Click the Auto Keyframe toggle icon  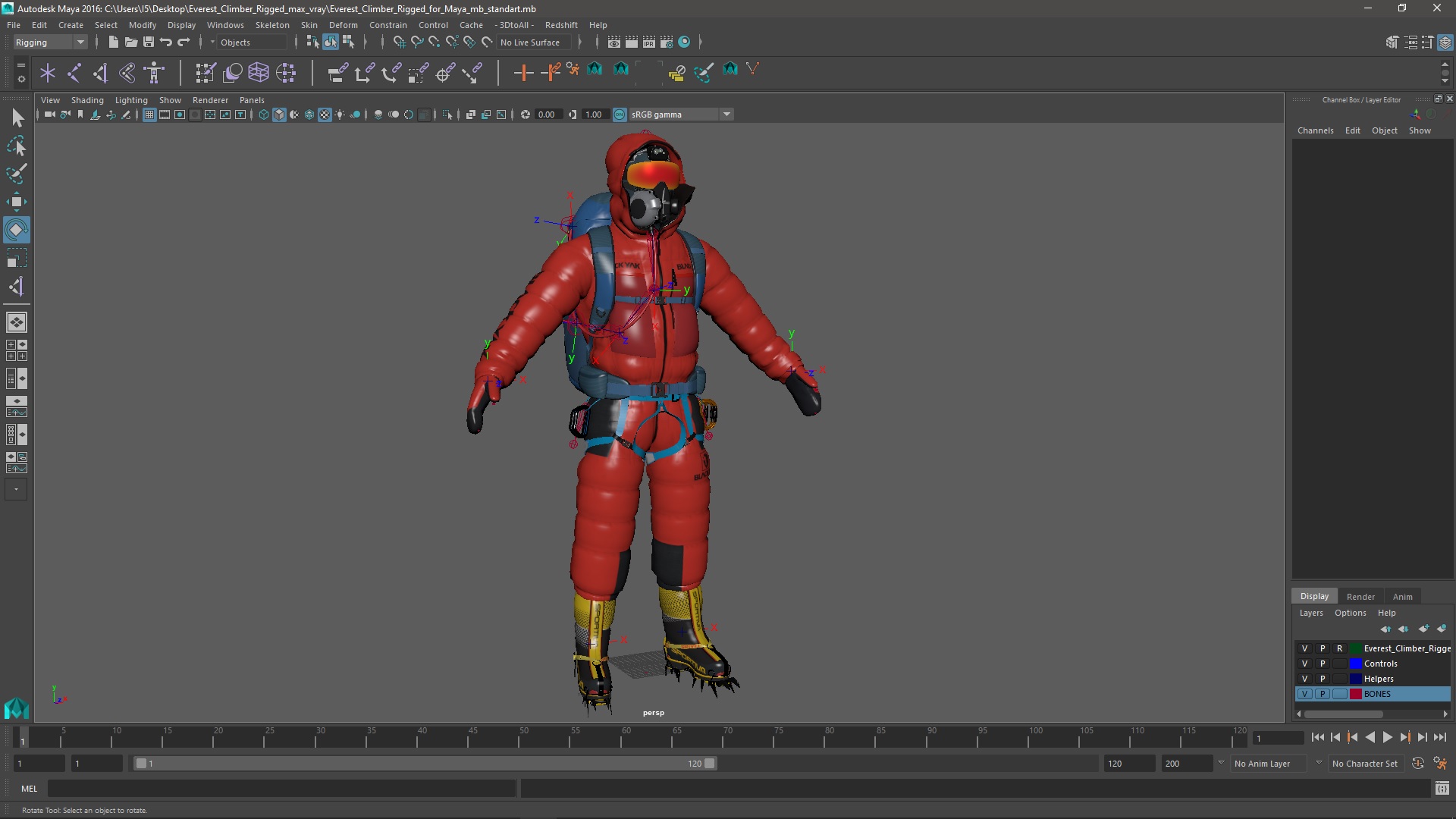1418,764
